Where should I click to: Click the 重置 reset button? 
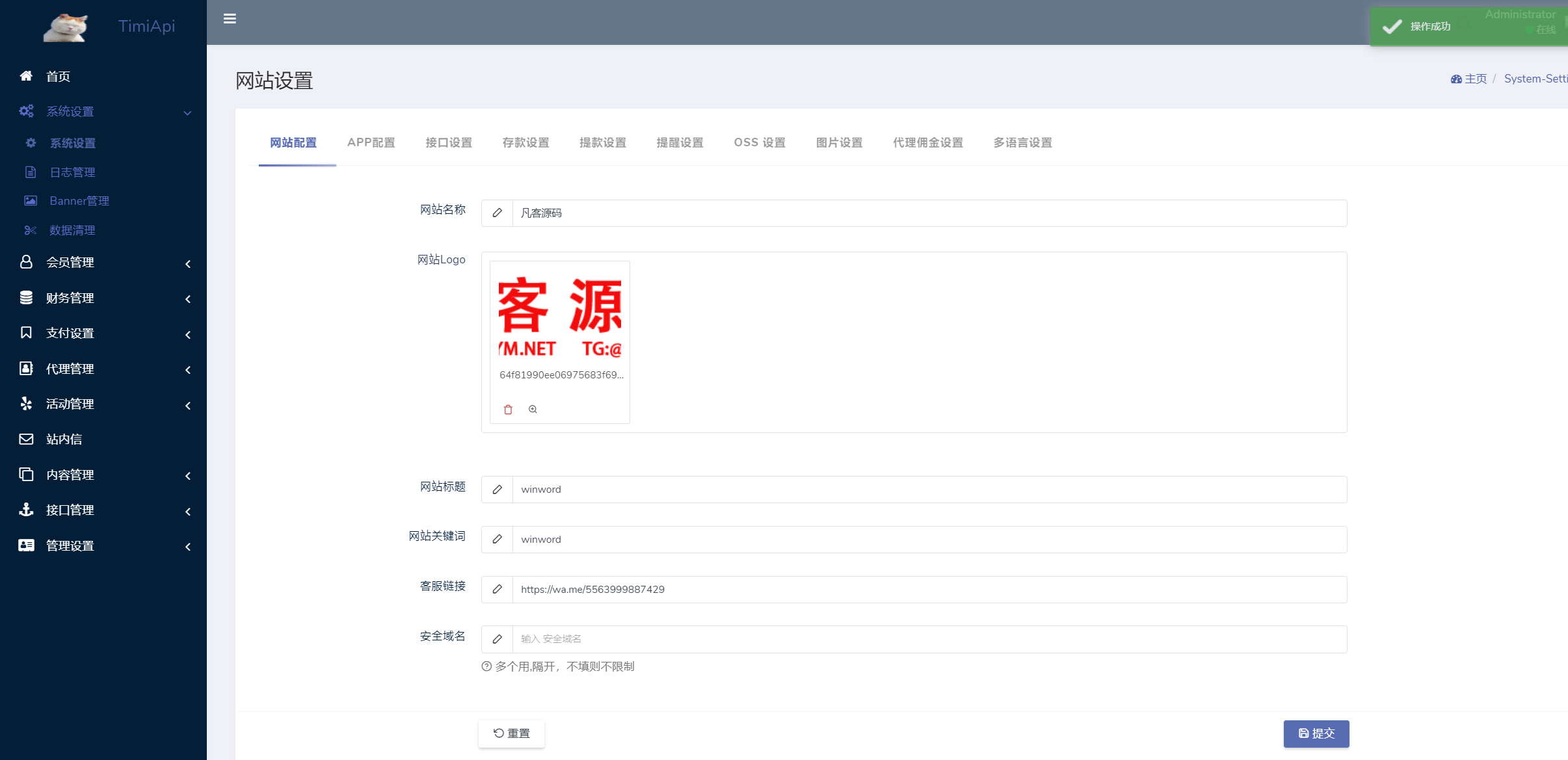click(511, 733)
